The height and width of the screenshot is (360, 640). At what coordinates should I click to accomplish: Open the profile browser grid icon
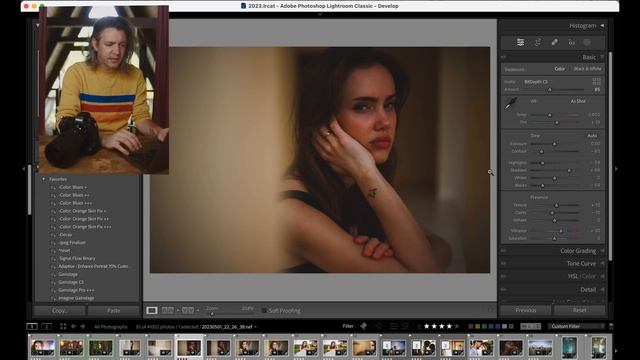[596, 82]
